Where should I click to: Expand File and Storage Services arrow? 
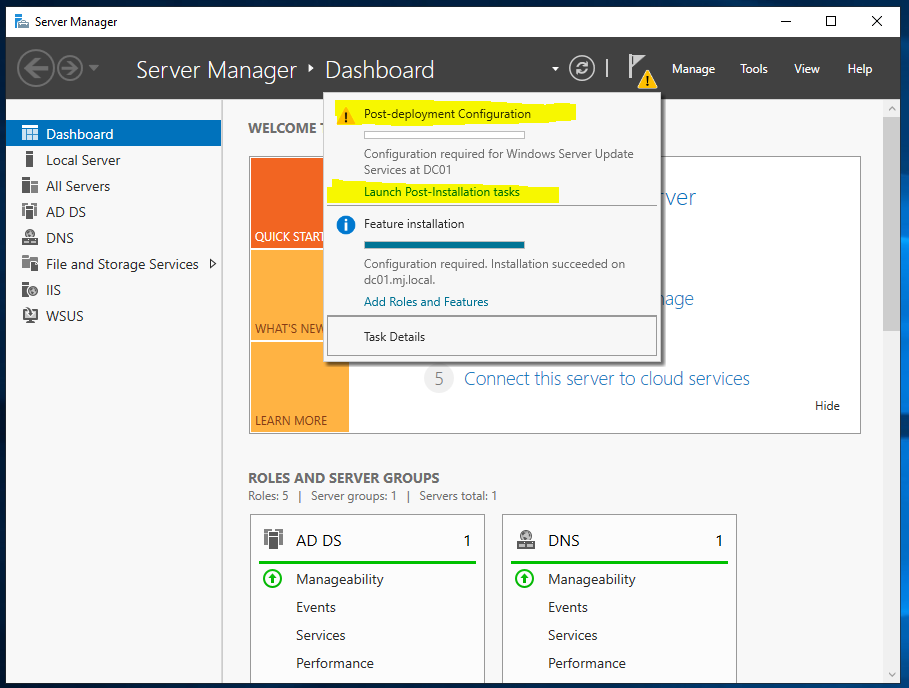[213, 264]
